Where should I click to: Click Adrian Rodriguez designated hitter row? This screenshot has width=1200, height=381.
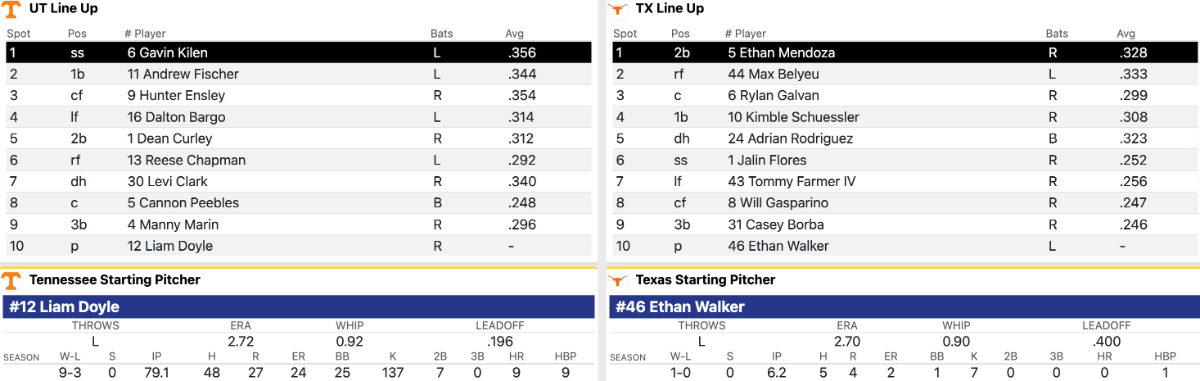[x=904, y=139]
